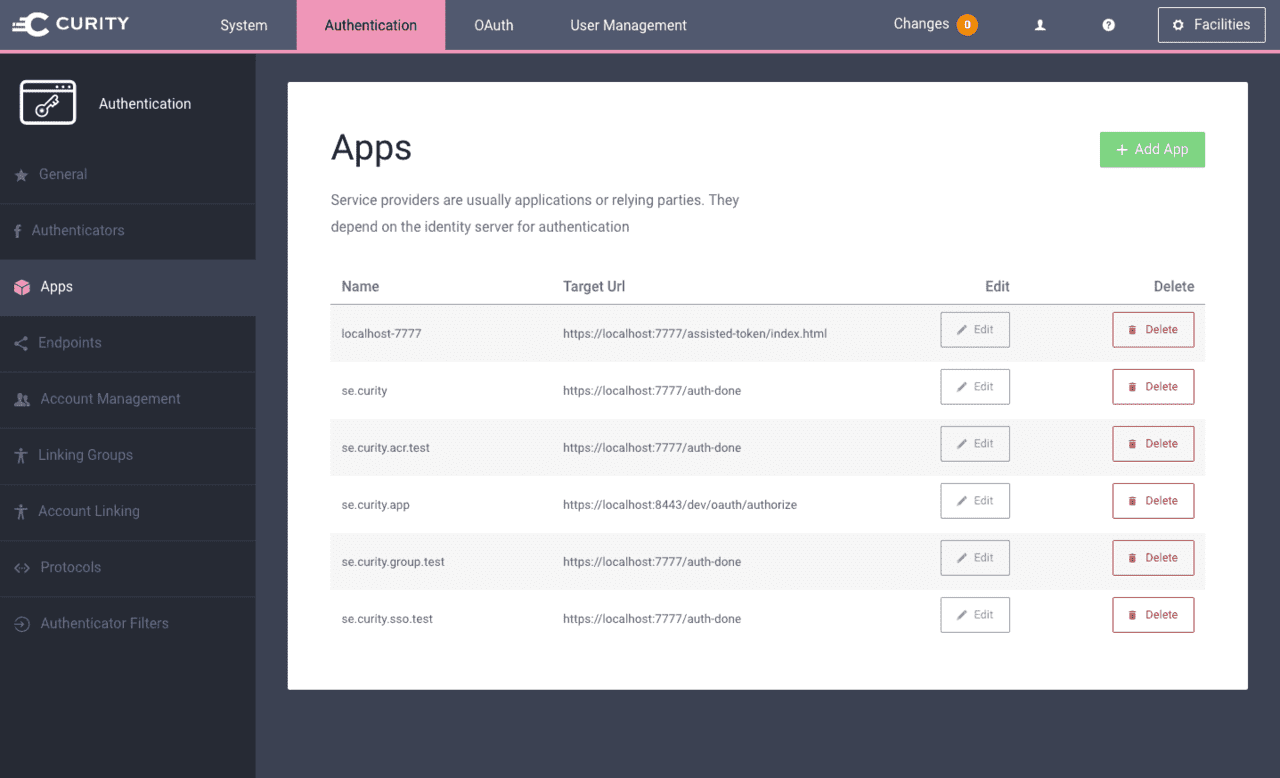
Task: Click the se.curity.sso.test row name
Action: (x=387, y=619)
